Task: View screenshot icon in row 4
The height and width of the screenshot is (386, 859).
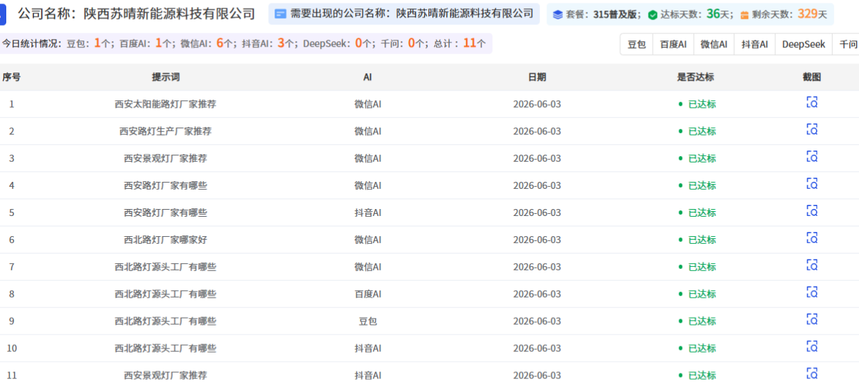Action: coord(812,184)
